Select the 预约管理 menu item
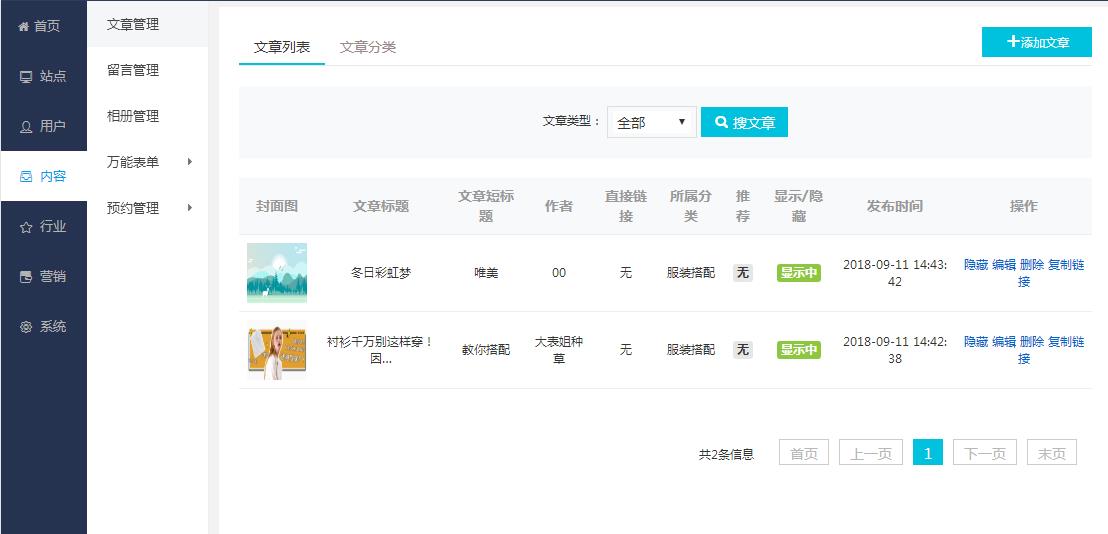This screenshot has height=534, width=1108. click(x=133, y=208)
